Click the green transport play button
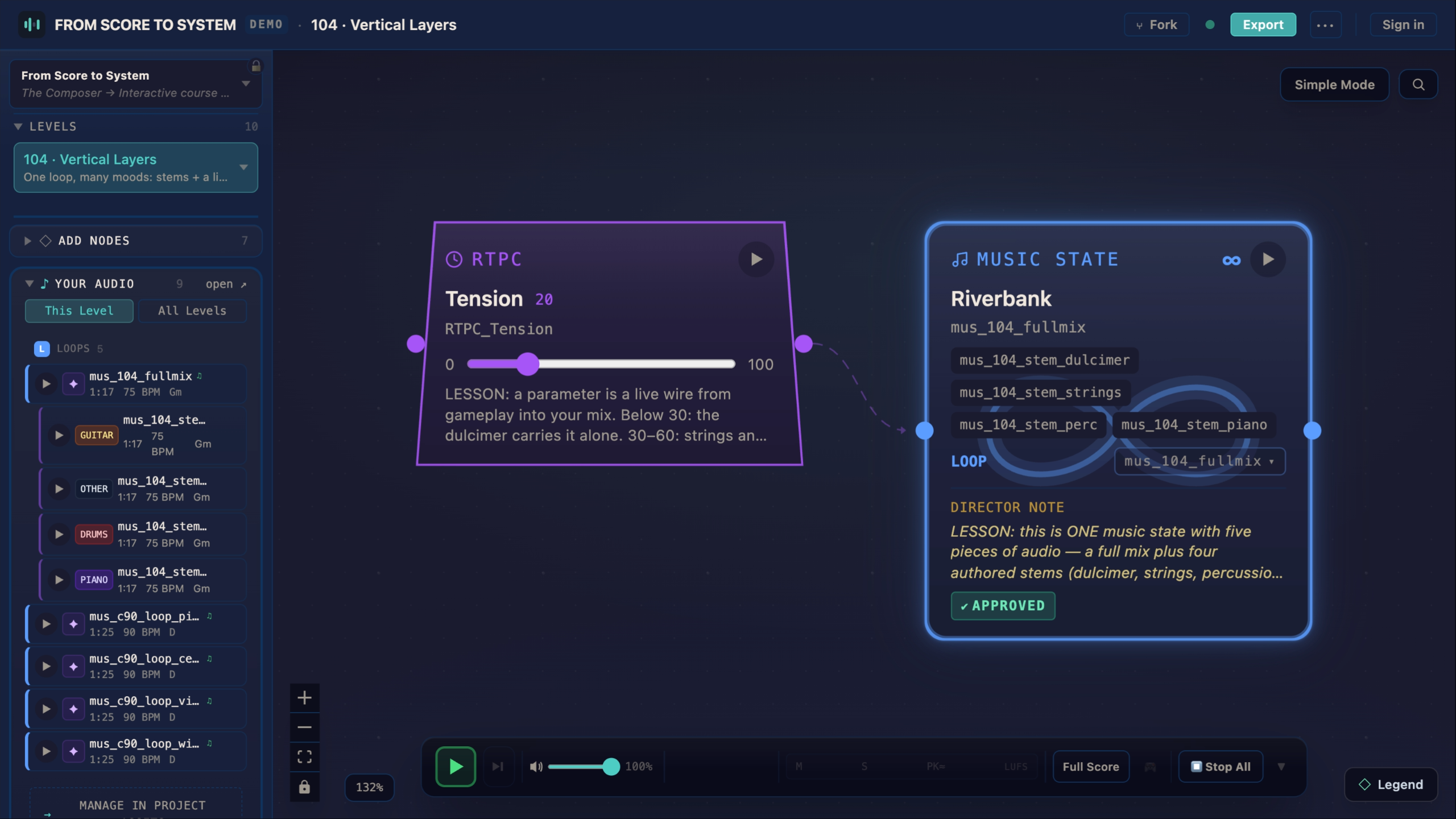Image resolution: width=1456 pixels, height=819 pixels. point(456,766)
